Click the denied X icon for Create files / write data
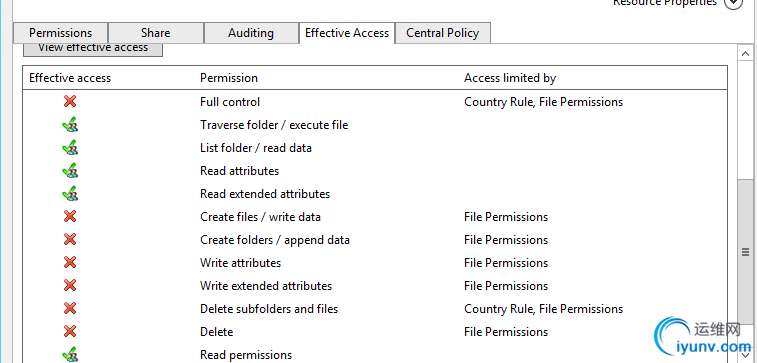This screenshot has width=757, height=363. click(x=70, y=216)
